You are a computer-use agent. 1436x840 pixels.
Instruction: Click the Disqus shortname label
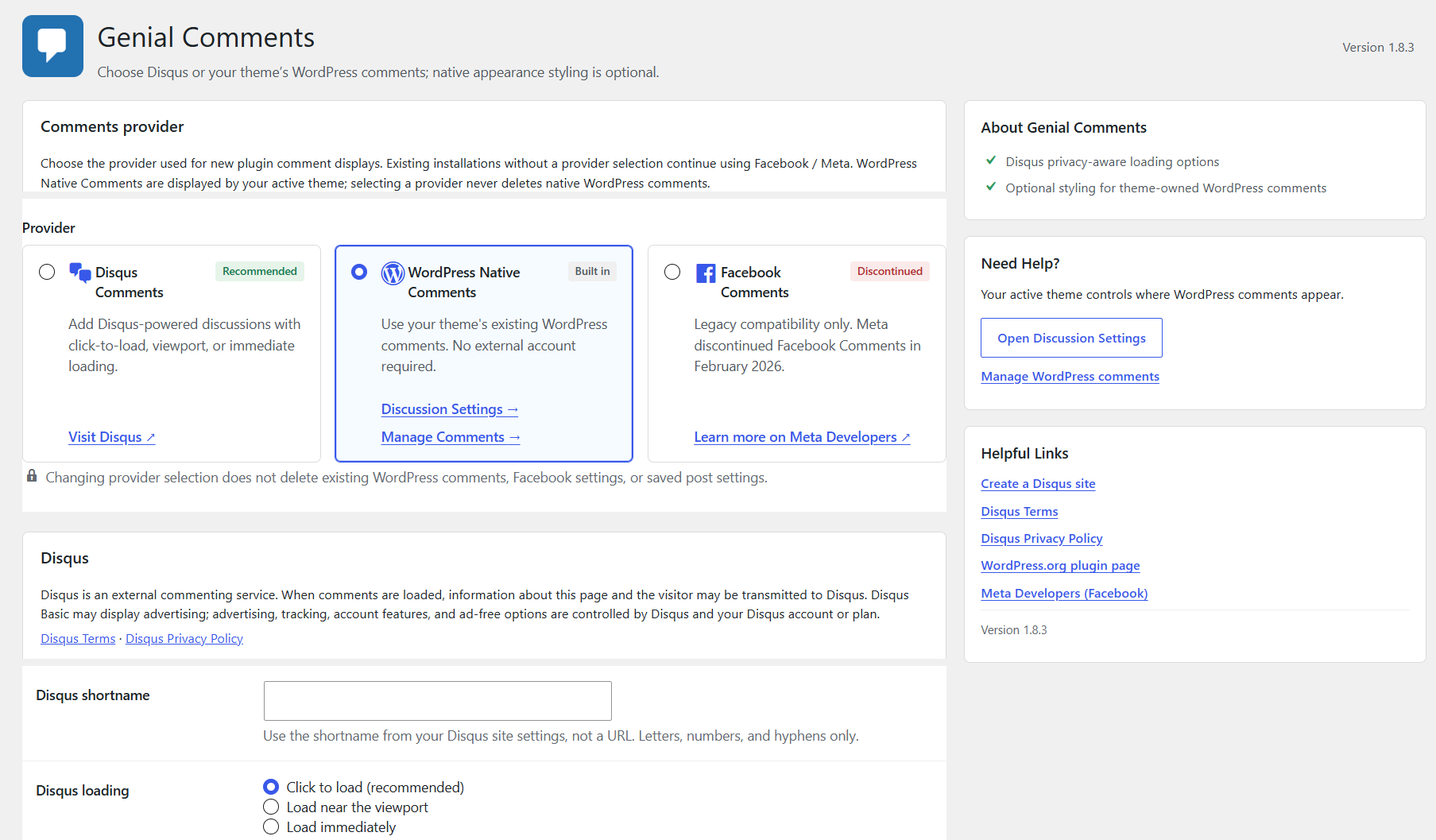click(x=93, y=695)
